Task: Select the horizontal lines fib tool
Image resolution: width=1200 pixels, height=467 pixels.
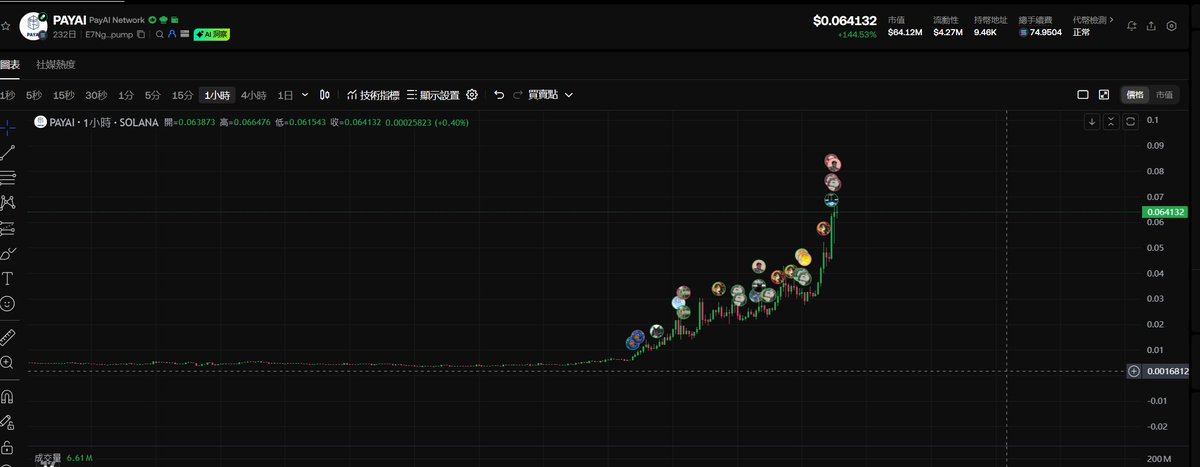Action: [x=7, y=177]
